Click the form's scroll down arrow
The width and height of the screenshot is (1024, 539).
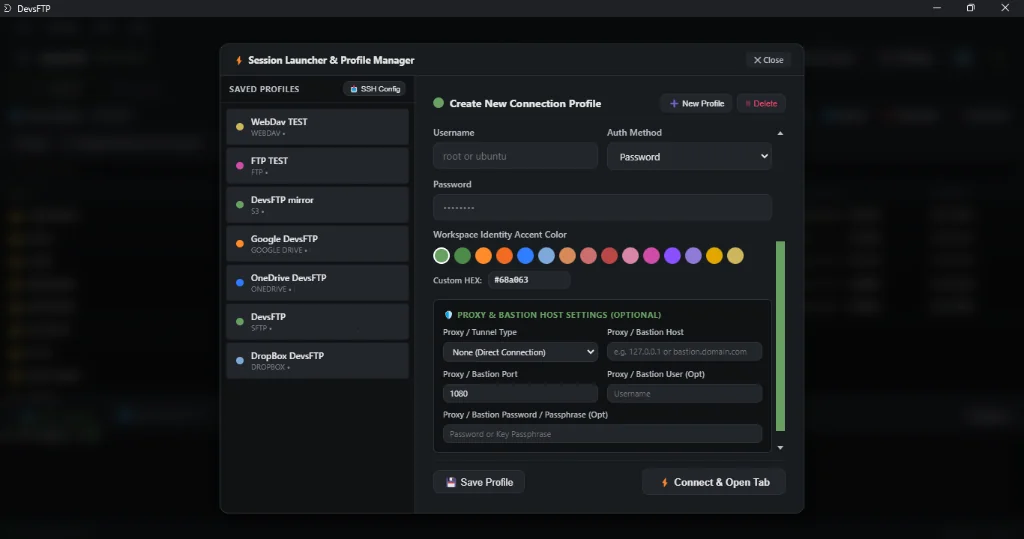point(780,448)
